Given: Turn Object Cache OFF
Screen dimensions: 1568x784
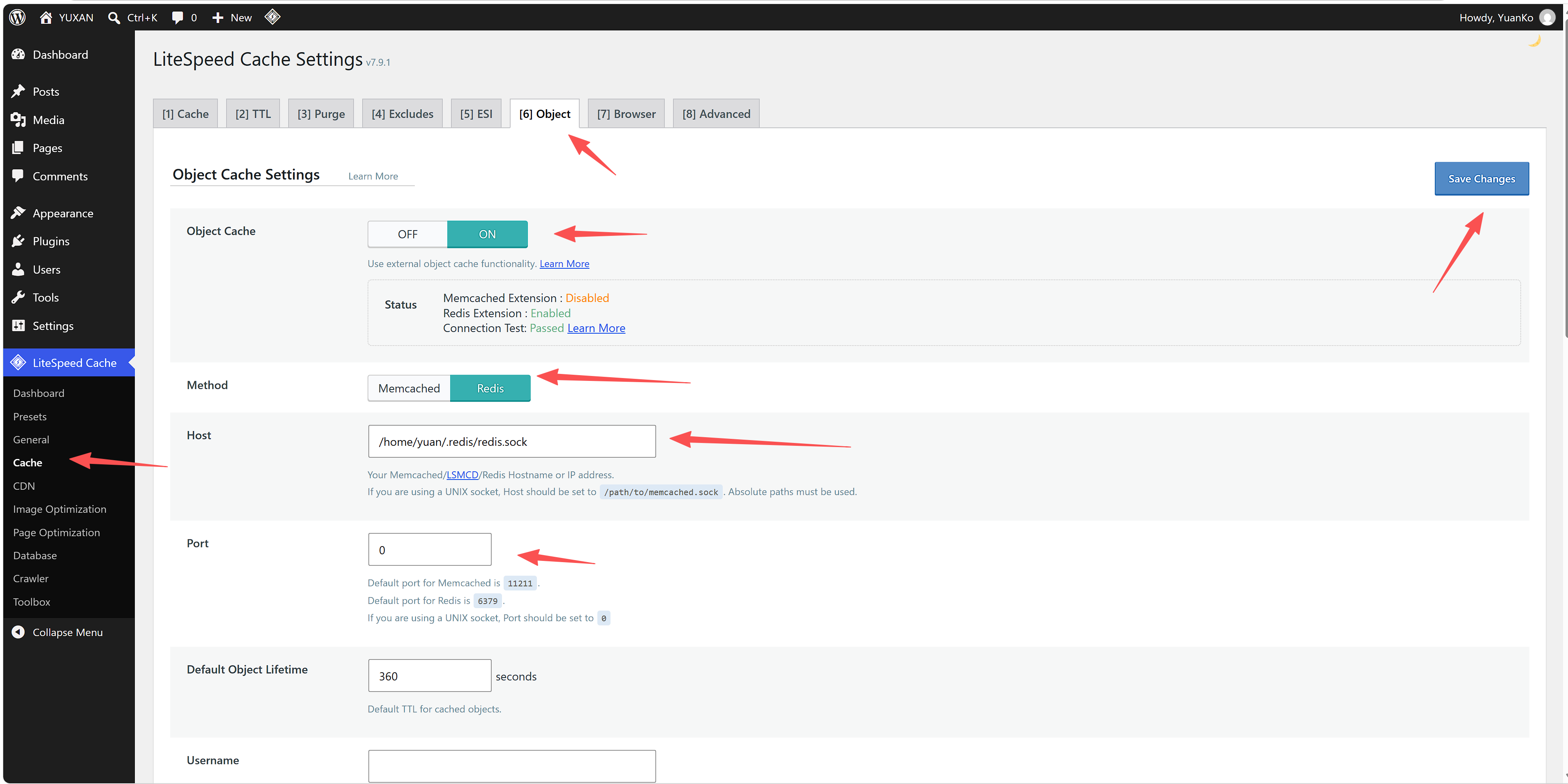Looking at the screenshot, I should (407, 234).
